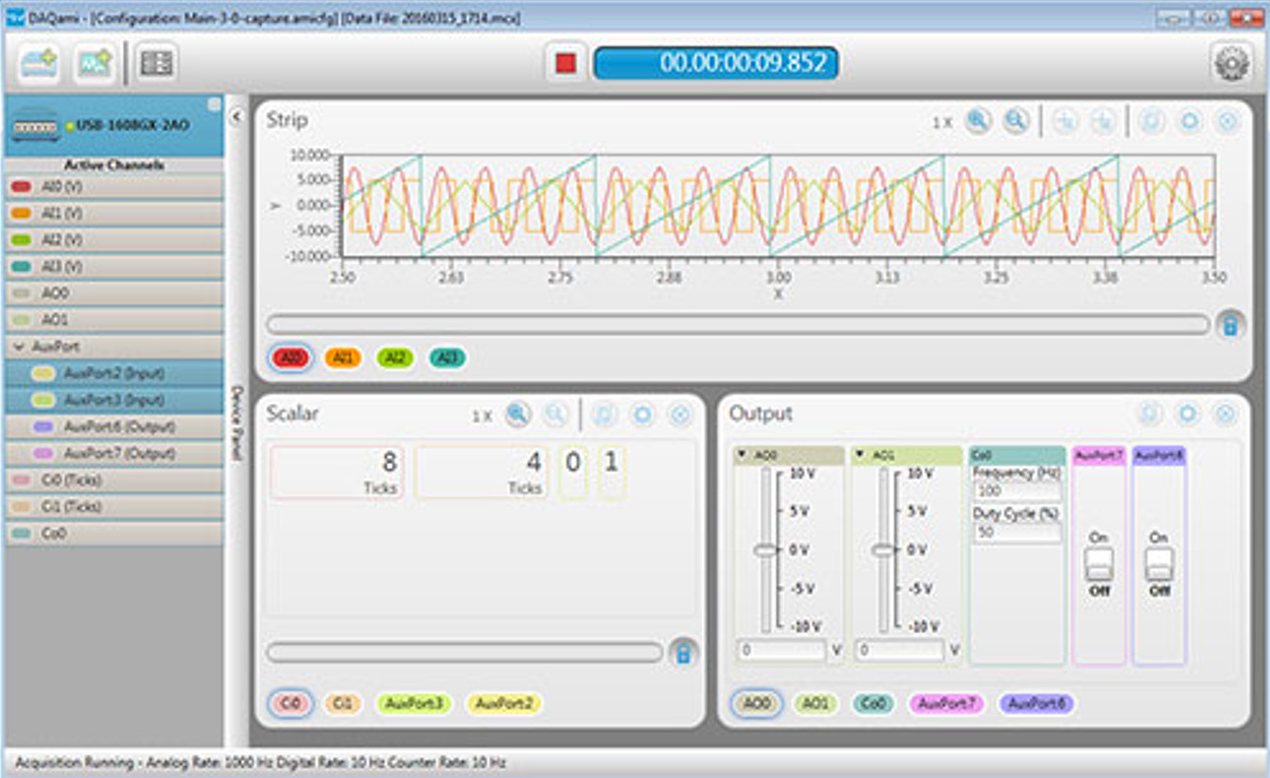Select channel AI0 (V) in Active Channels
Image resolution: width=1270 pixels, height=778 pixels.
coord(114,187)
